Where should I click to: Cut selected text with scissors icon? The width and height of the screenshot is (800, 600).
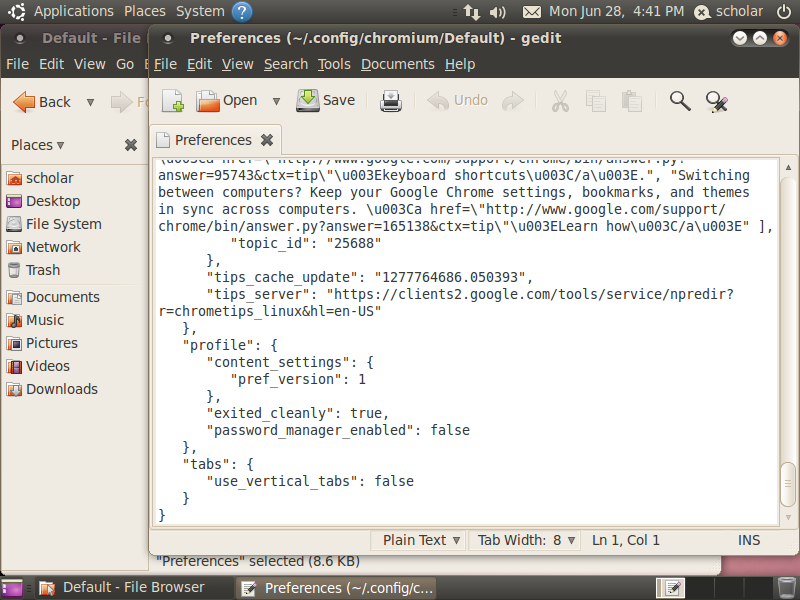(x=560, y=101)
